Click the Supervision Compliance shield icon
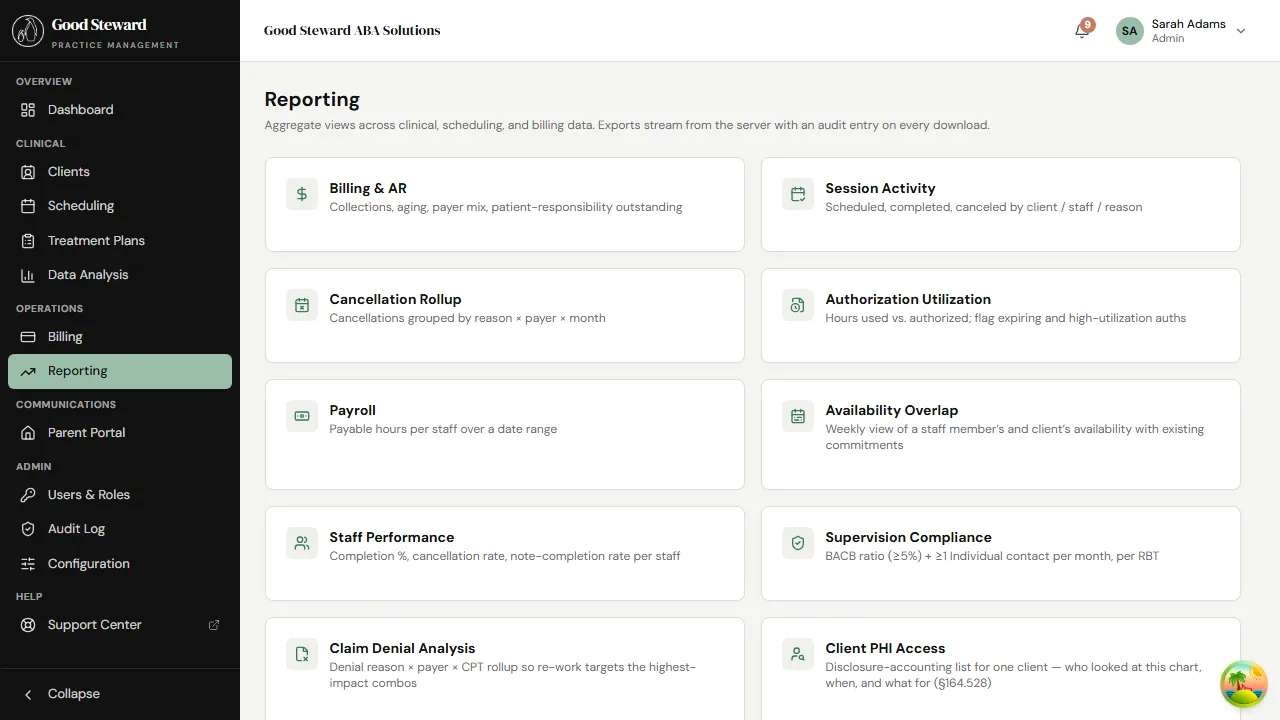Viewport: 1280px width, 720px height. pos(797,542)
